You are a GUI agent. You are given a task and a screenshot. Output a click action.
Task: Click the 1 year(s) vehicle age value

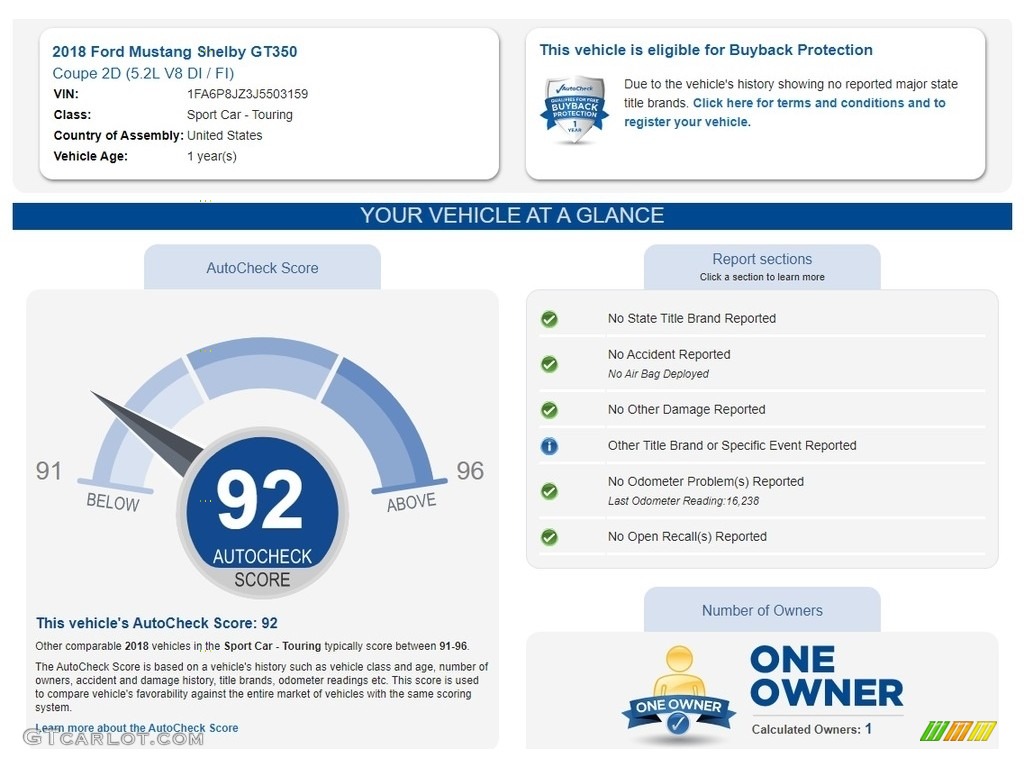point(212,157)
